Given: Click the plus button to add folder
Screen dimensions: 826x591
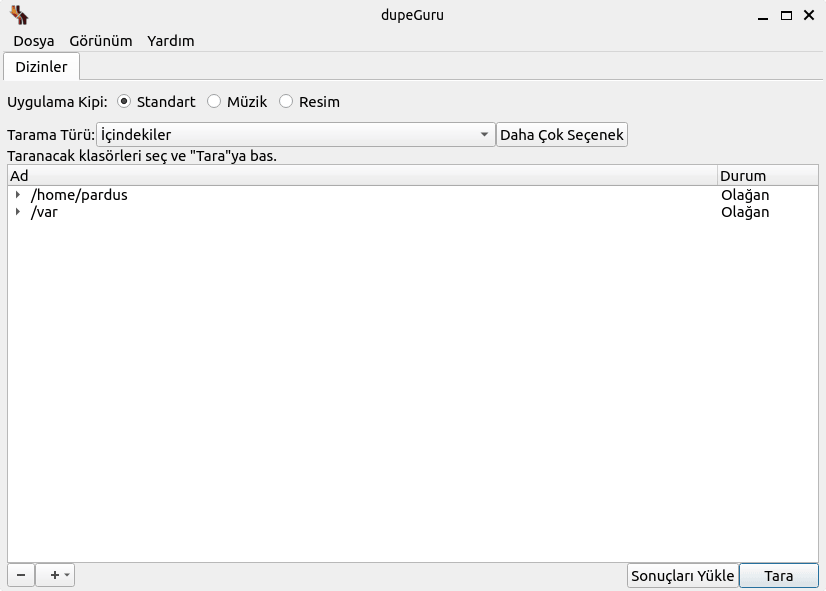Looking at the screenshot, I should click(55, 575).
